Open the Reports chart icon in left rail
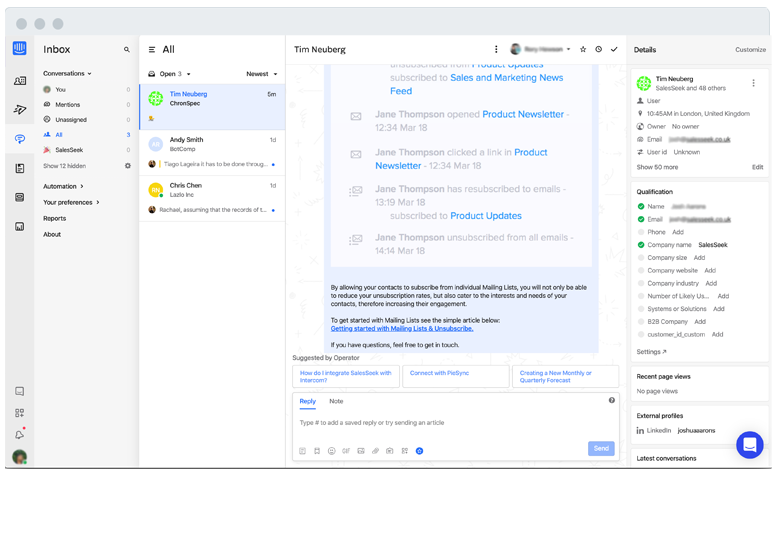The height and width of the screenshot is (533, 777). (20, 226)
